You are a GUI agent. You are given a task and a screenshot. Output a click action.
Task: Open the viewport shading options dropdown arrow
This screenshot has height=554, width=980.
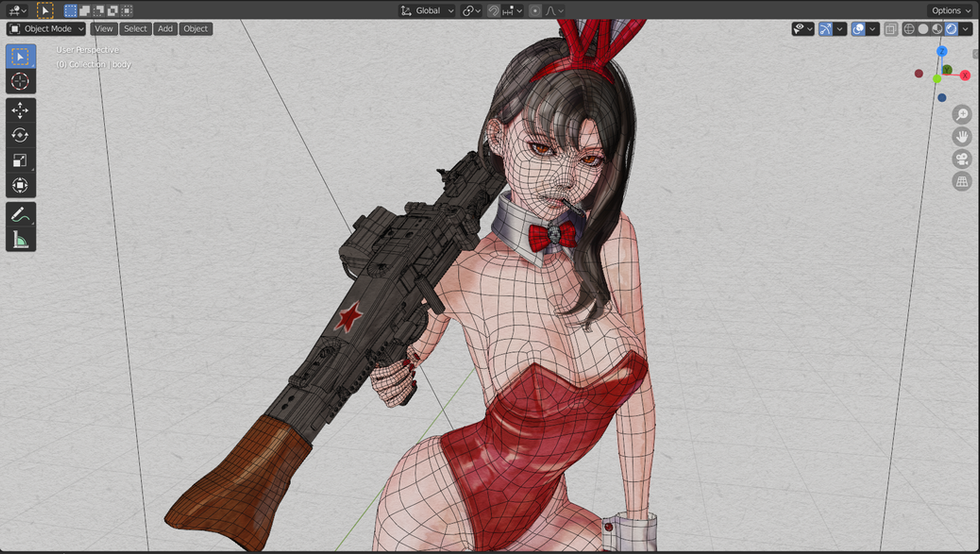(x=966, y=29)
